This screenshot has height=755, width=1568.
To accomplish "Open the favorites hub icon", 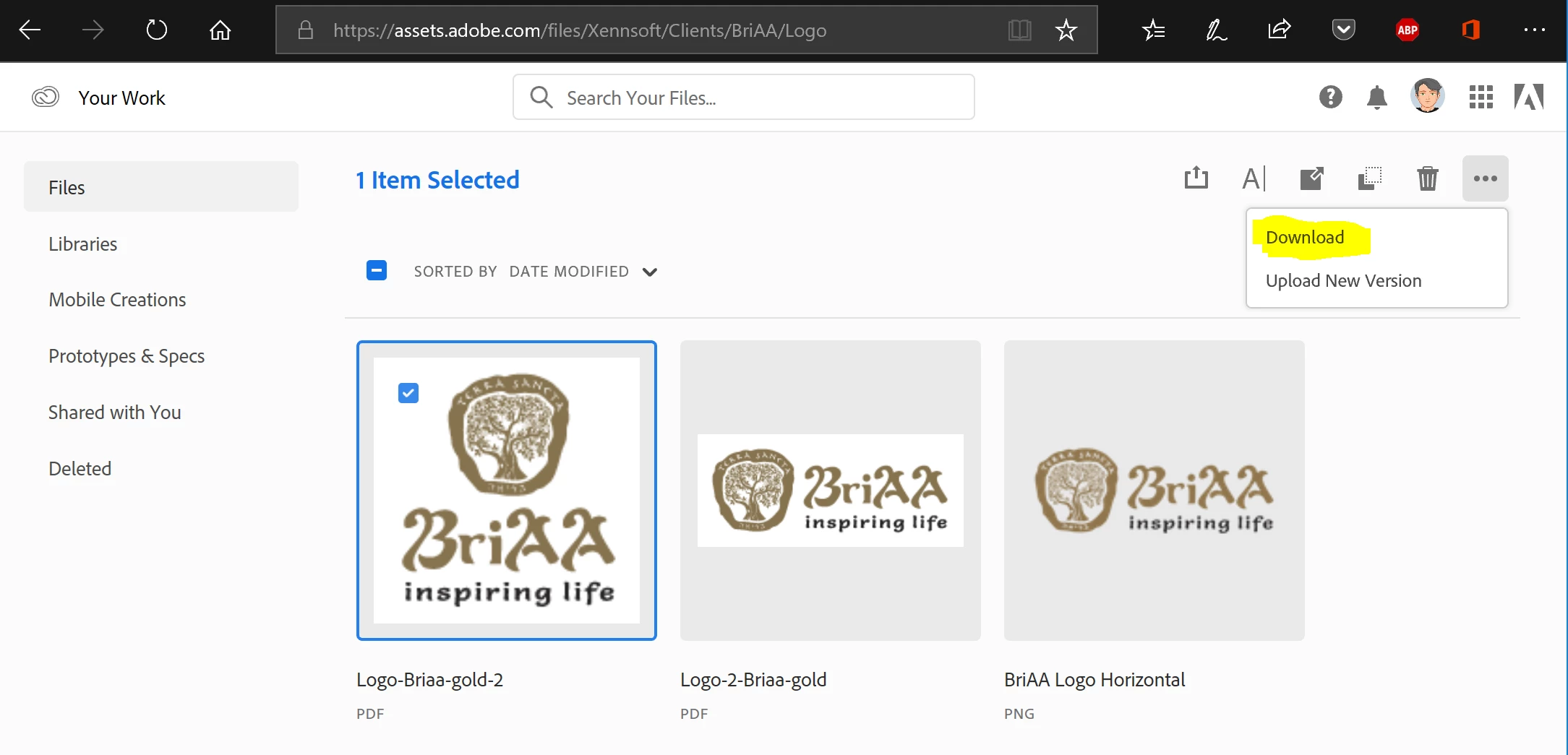I will click(x=1154, y=30).
